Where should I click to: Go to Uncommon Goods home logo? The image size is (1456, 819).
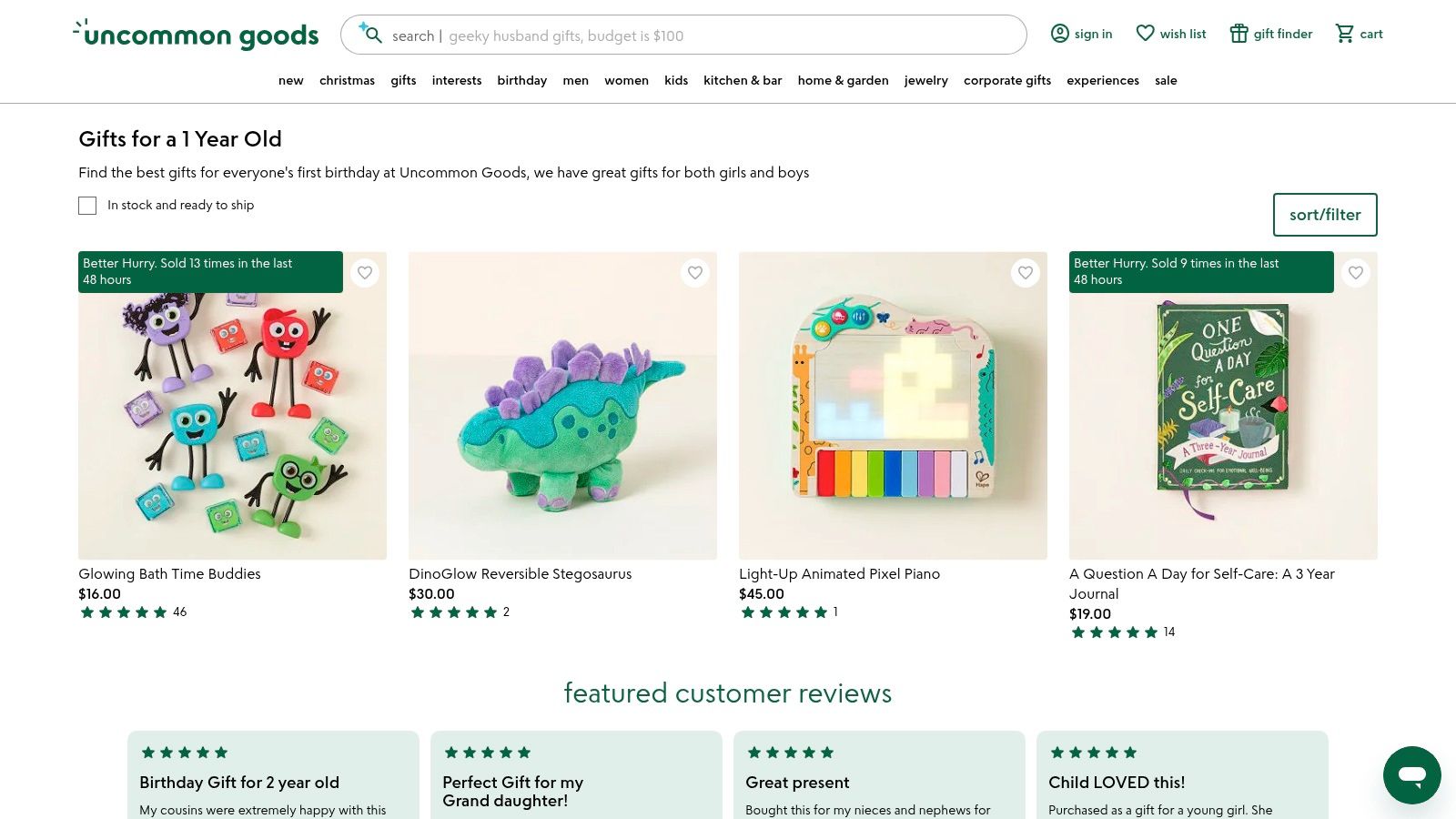coord(197,35)
